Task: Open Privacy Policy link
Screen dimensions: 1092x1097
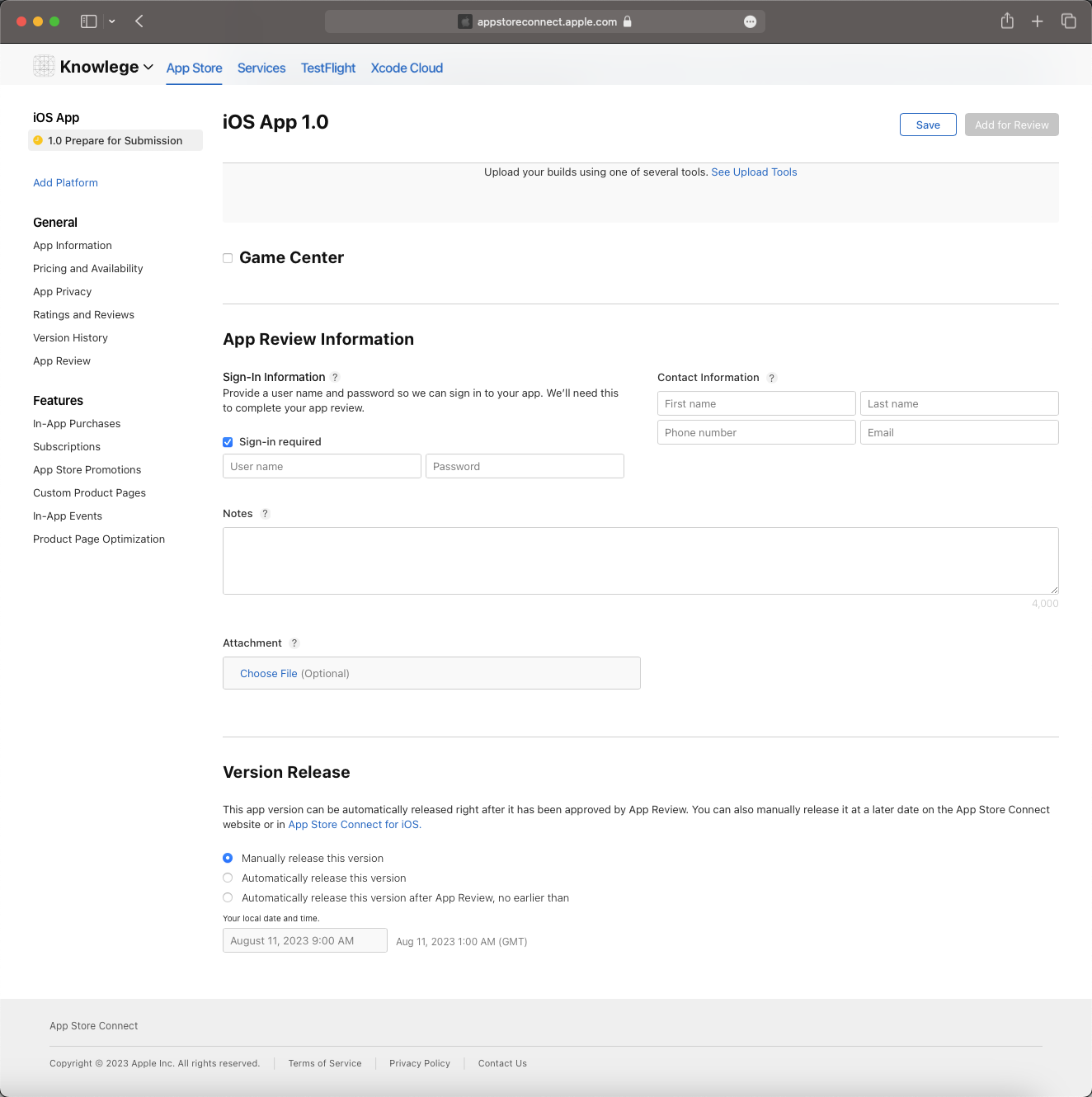Action: coord(420,1063)
